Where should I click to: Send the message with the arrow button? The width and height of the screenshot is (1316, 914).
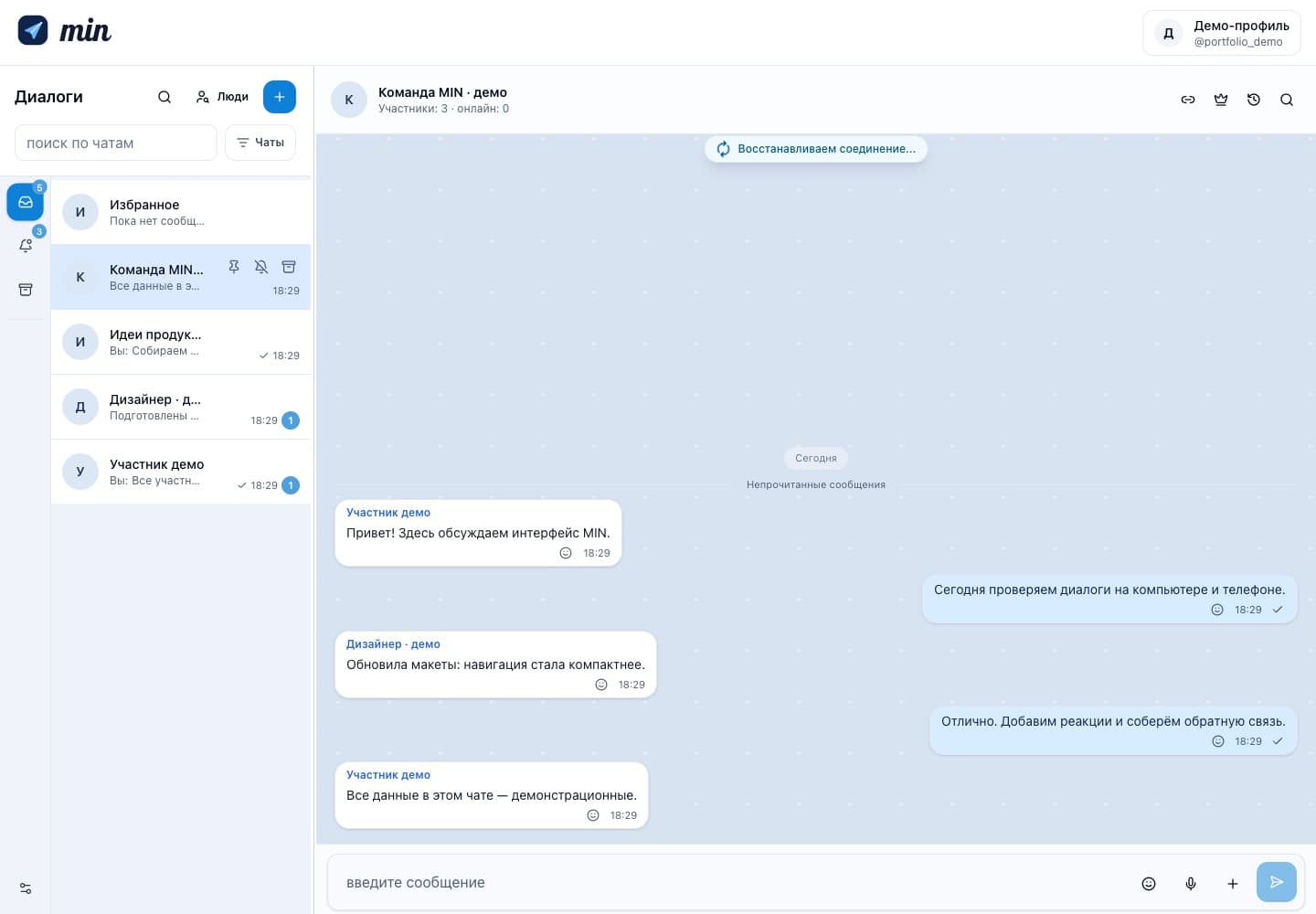1277,882
